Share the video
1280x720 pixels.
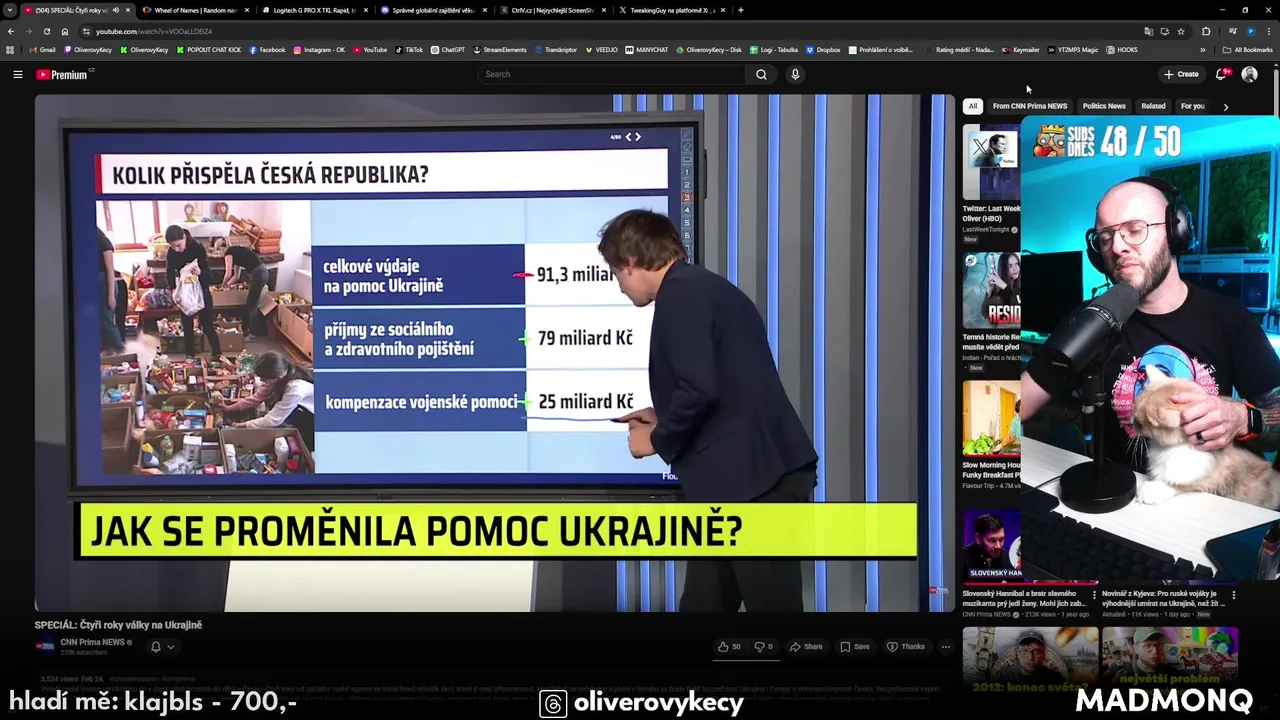[x=806, y=647]
